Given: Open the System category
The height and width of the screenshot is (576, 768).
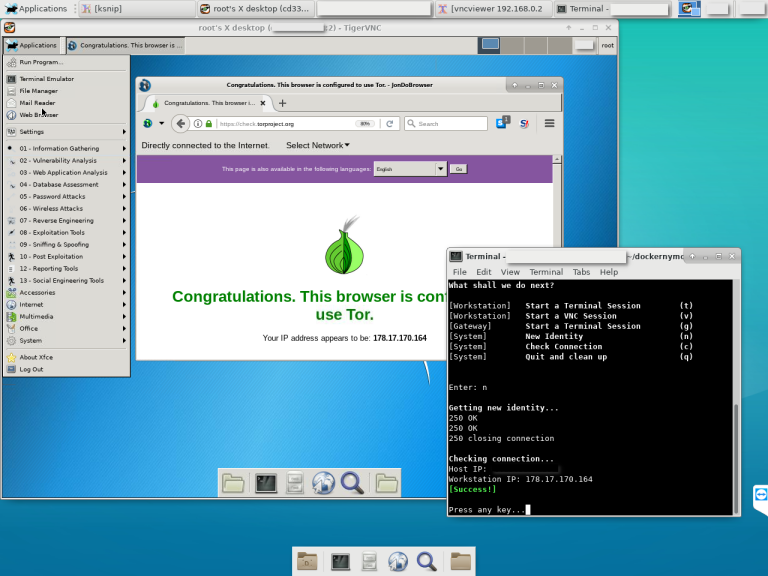Looking at the screenshot, I should click(67, 340).
